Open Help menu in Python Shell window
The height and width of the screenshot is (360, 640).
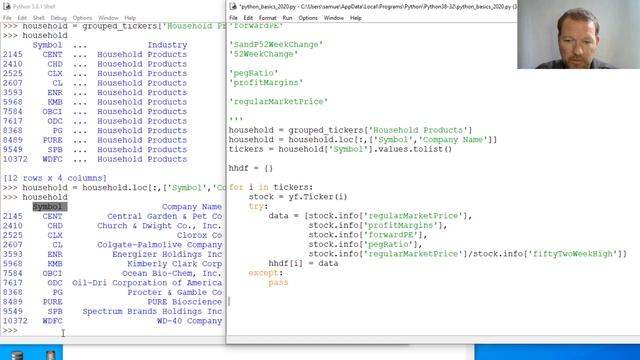[x=130, y=18]
